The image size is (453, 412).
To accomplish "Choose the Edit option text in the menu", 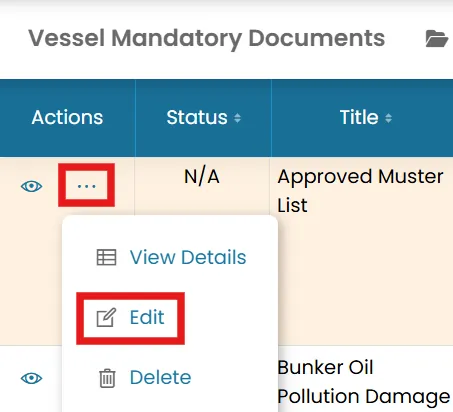I will pos(147,317).
